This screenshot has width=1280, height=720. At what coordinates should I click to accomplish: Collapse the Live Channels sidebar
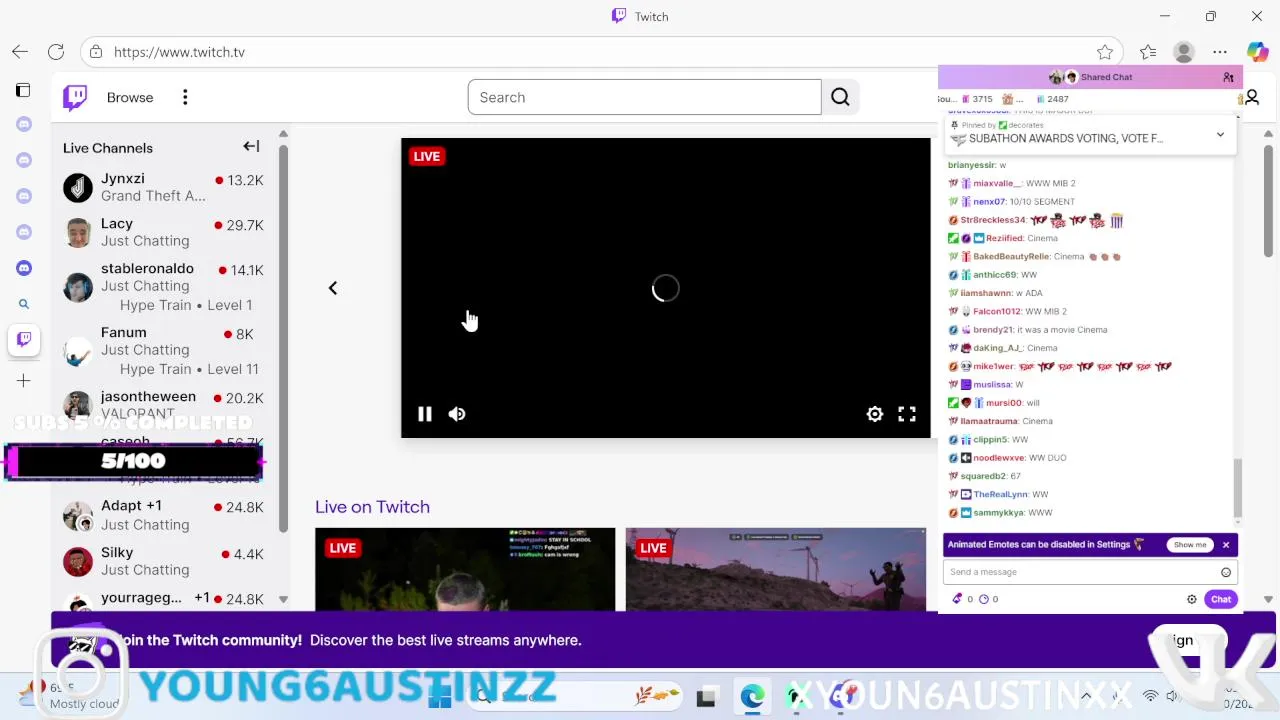(x=251, y=147)
